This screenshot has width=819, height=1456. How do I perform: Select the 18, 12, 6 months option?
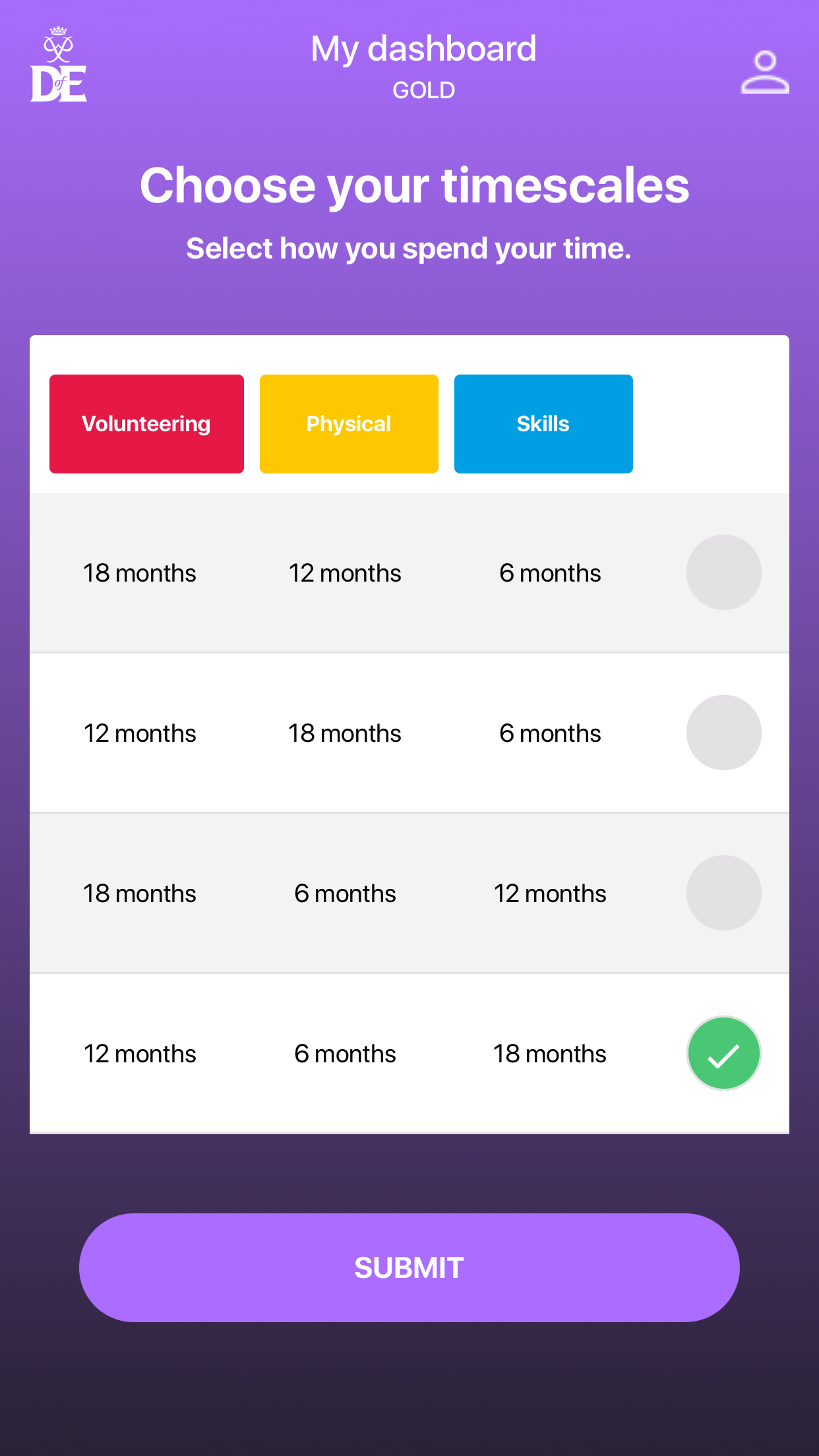click(723, 572)
